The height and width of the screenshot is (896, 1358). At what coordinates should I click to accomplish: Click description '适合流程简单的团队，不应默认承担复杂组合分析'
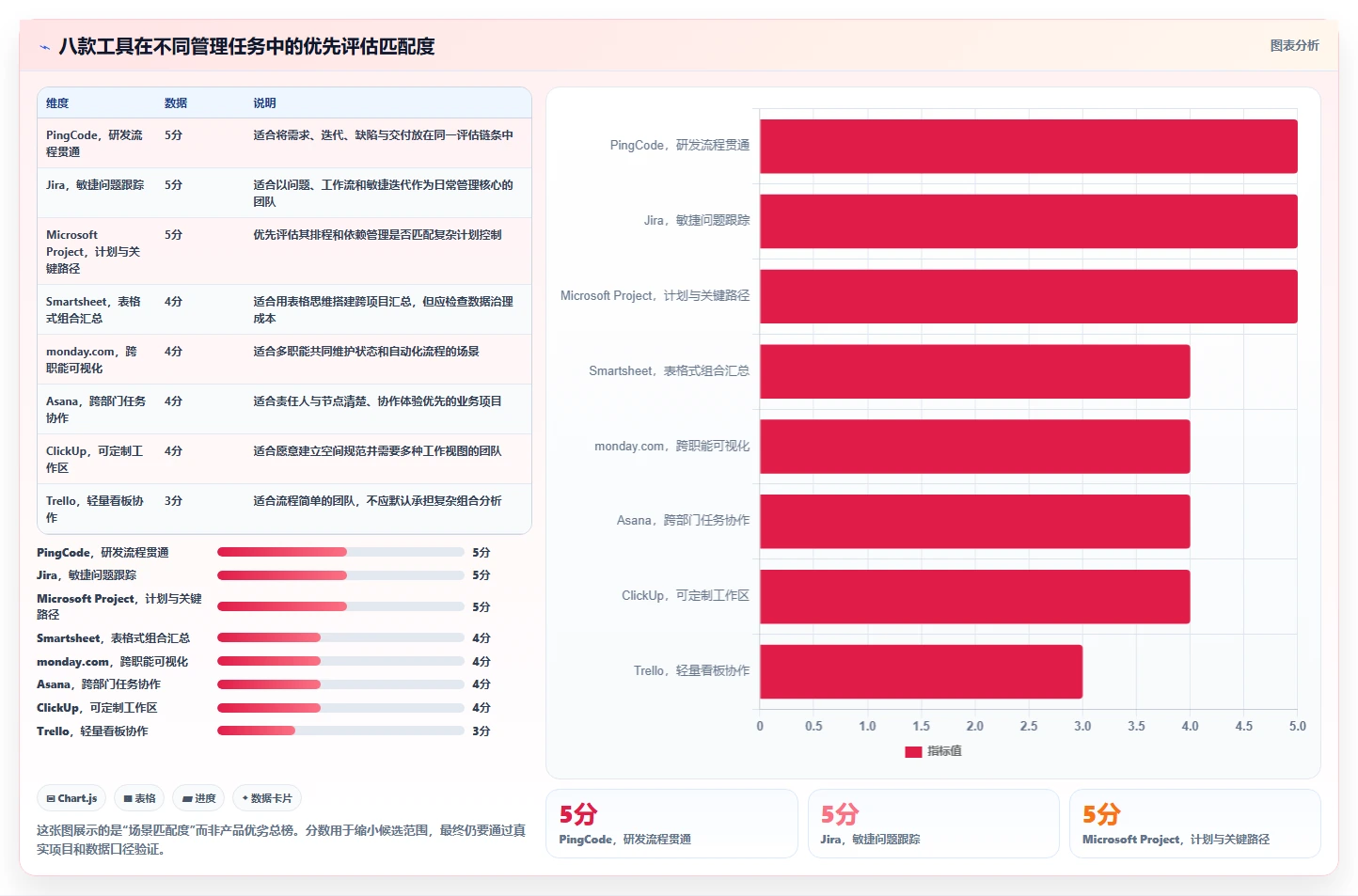tap(377, 501)
